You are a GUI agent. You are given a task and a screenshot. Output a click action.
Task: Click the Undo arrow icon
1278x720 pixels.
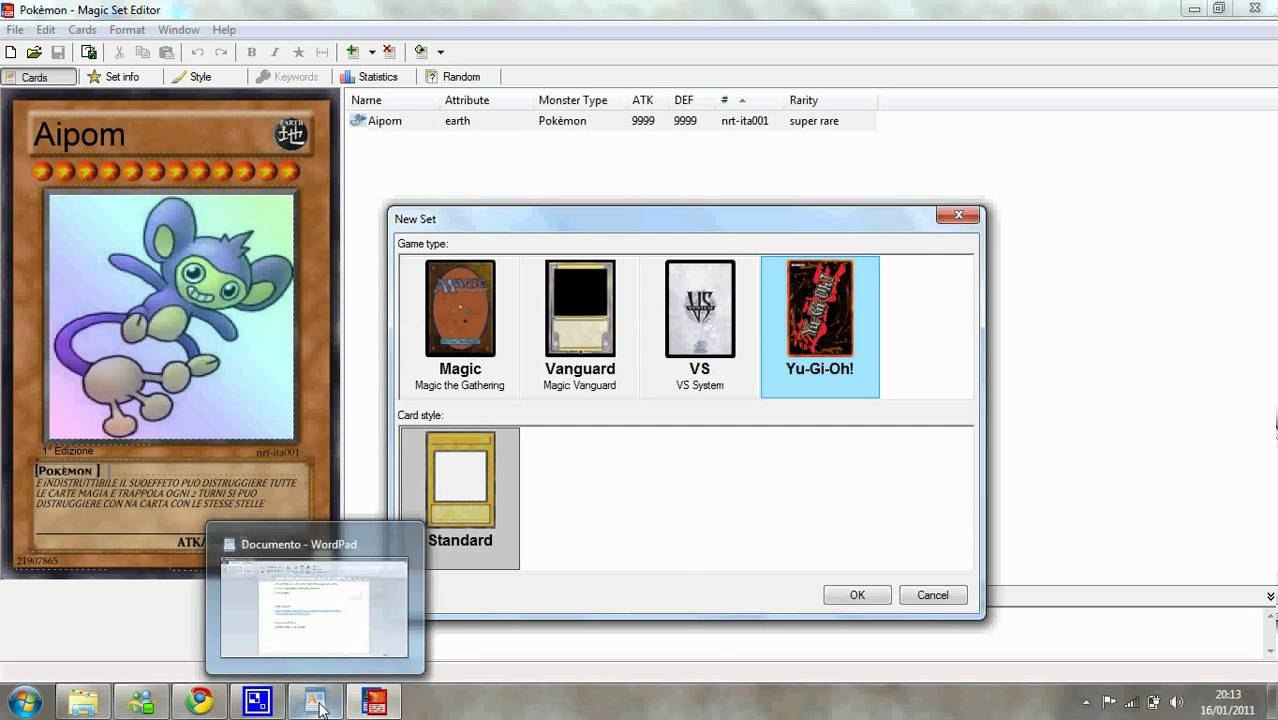click(197, 52)
